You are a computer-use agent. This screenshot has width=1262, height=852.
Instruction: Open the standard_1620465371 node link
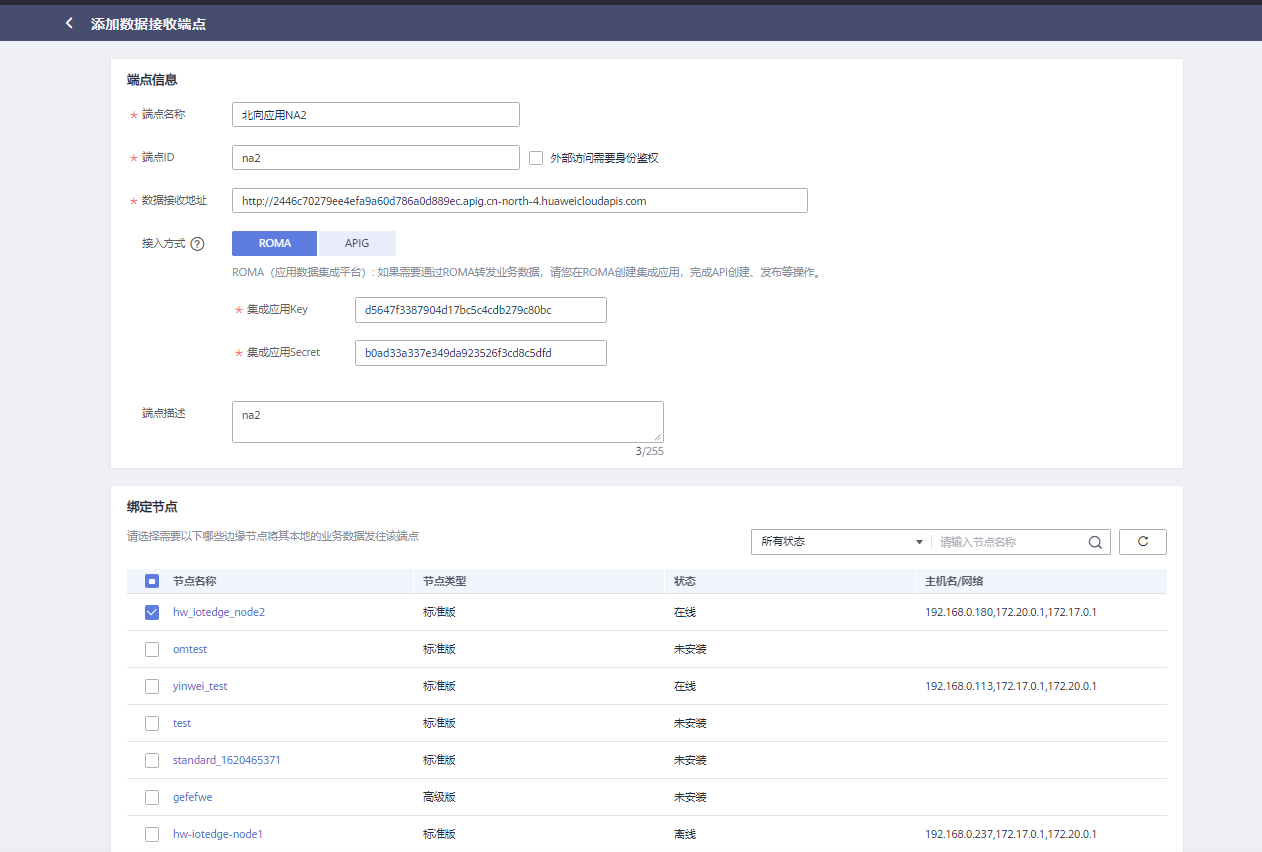tap(227, 760)
